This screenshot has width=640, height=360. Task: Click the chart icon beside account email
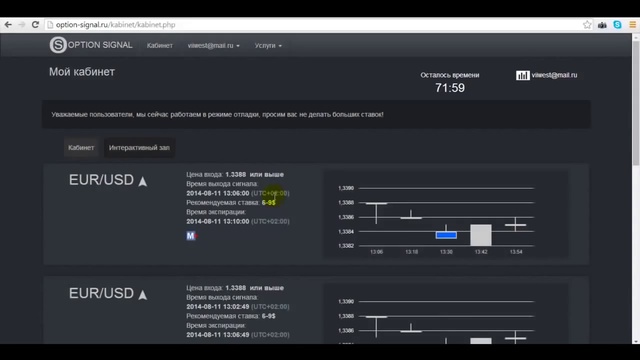pos(522,75)
